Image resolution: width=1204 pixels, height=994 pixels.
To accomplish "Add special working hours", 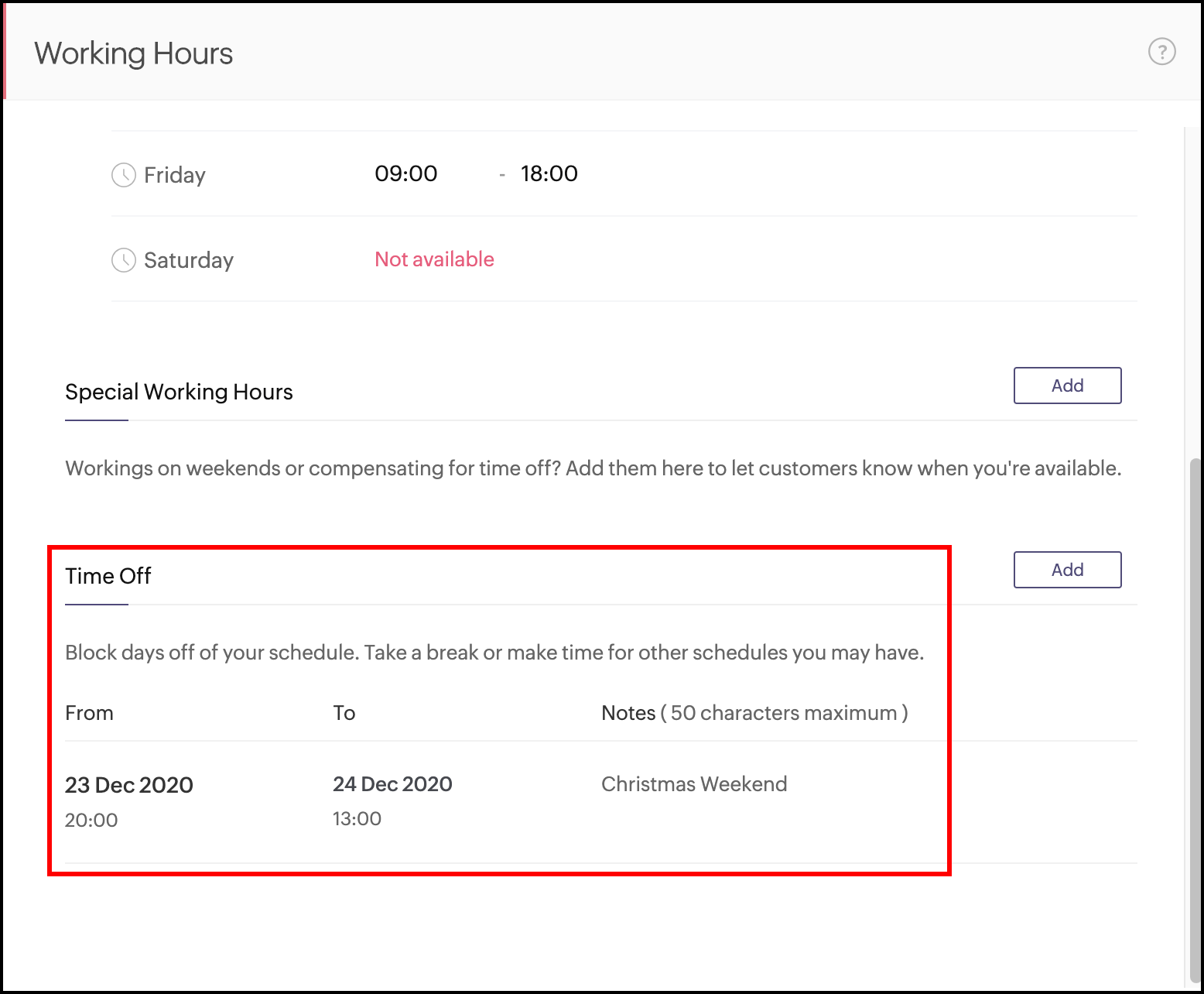I will coord(1067,386).
